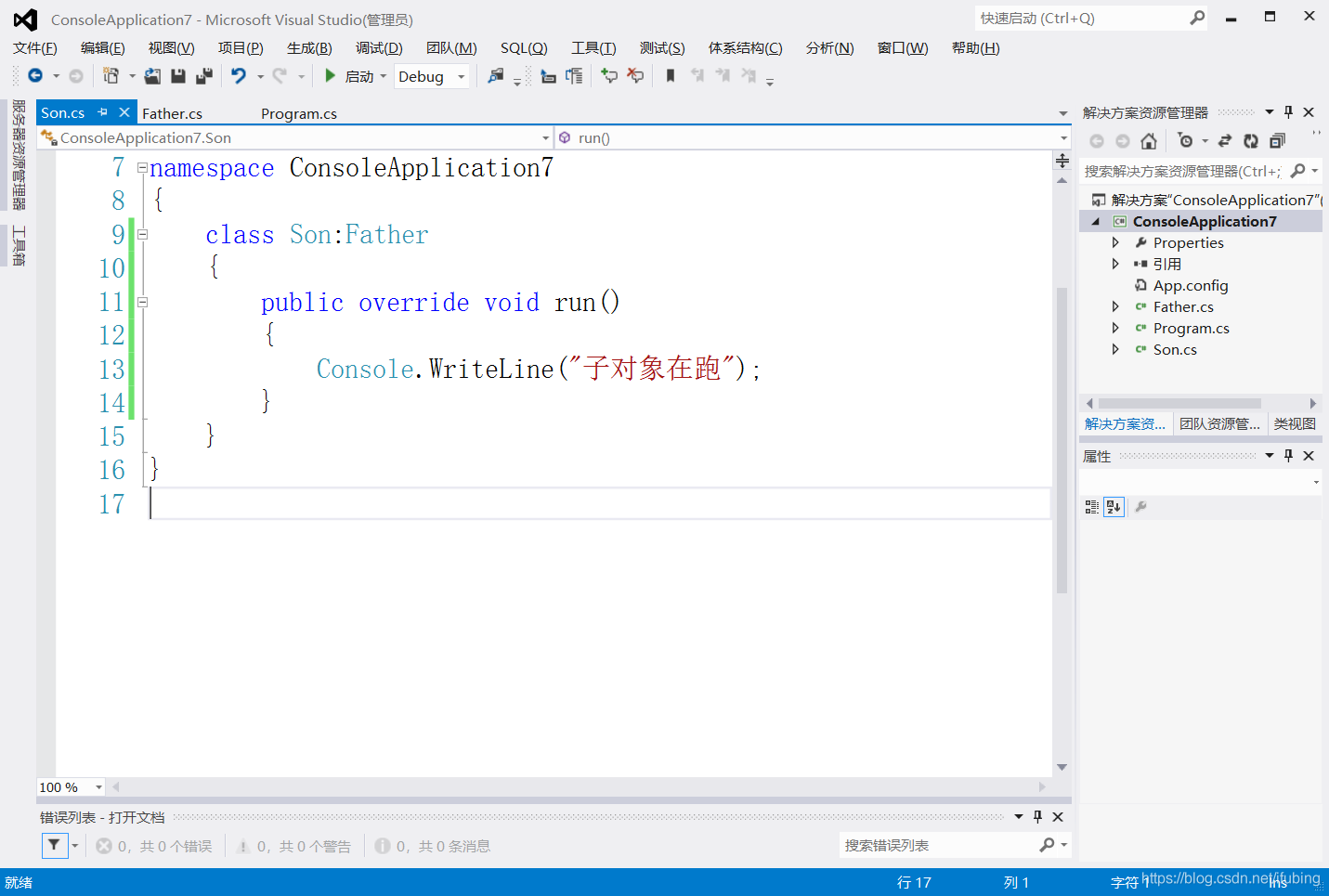Click the property pages wrench icon
The image size is (1329, 896).
1140,507
